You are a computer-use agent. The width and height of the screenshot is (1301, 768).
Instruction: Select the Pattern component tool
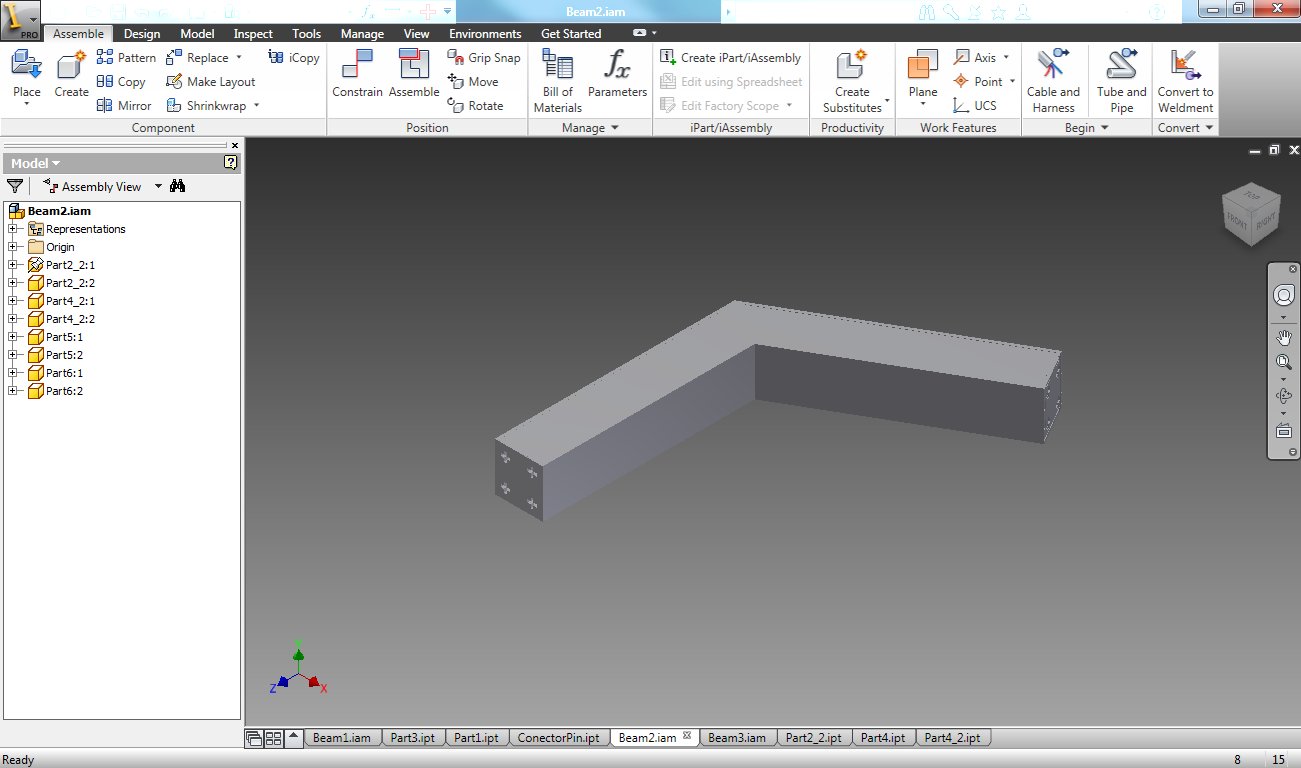coord(126,58)
